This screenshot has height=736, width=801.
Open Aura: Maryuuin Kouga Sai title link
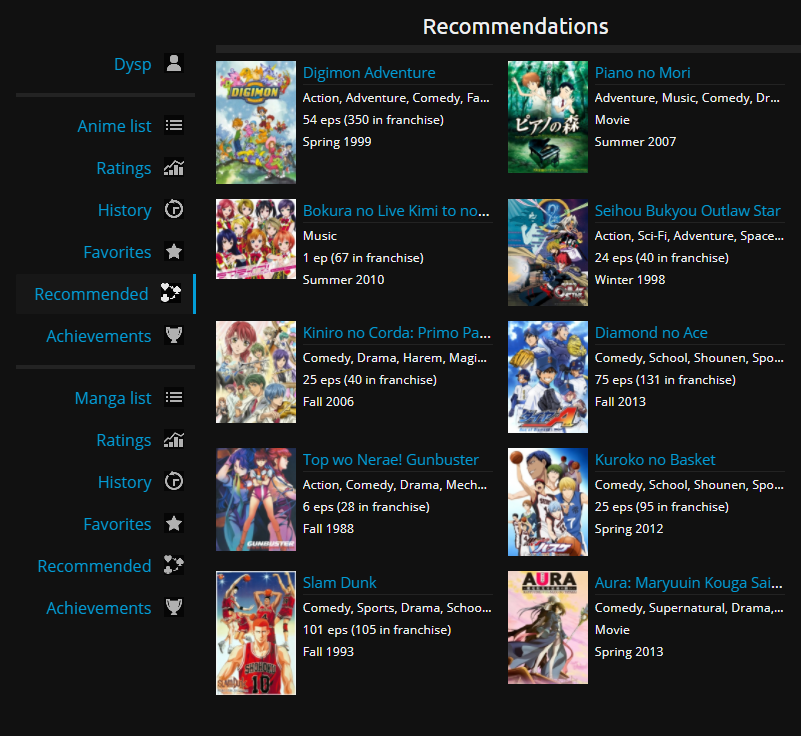tap(689, 582)
